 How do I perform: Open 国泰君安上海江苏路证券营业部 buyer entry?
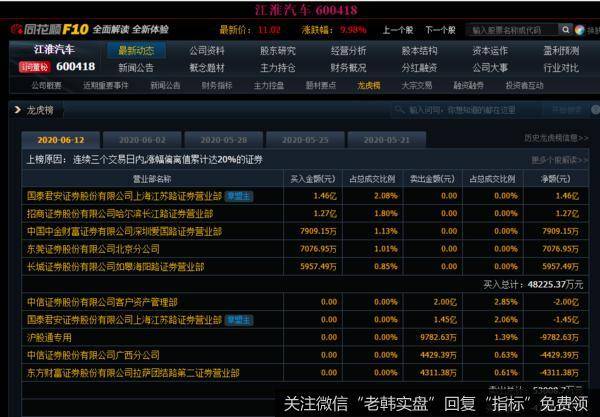pyautogui.click(x=122, y=196)
